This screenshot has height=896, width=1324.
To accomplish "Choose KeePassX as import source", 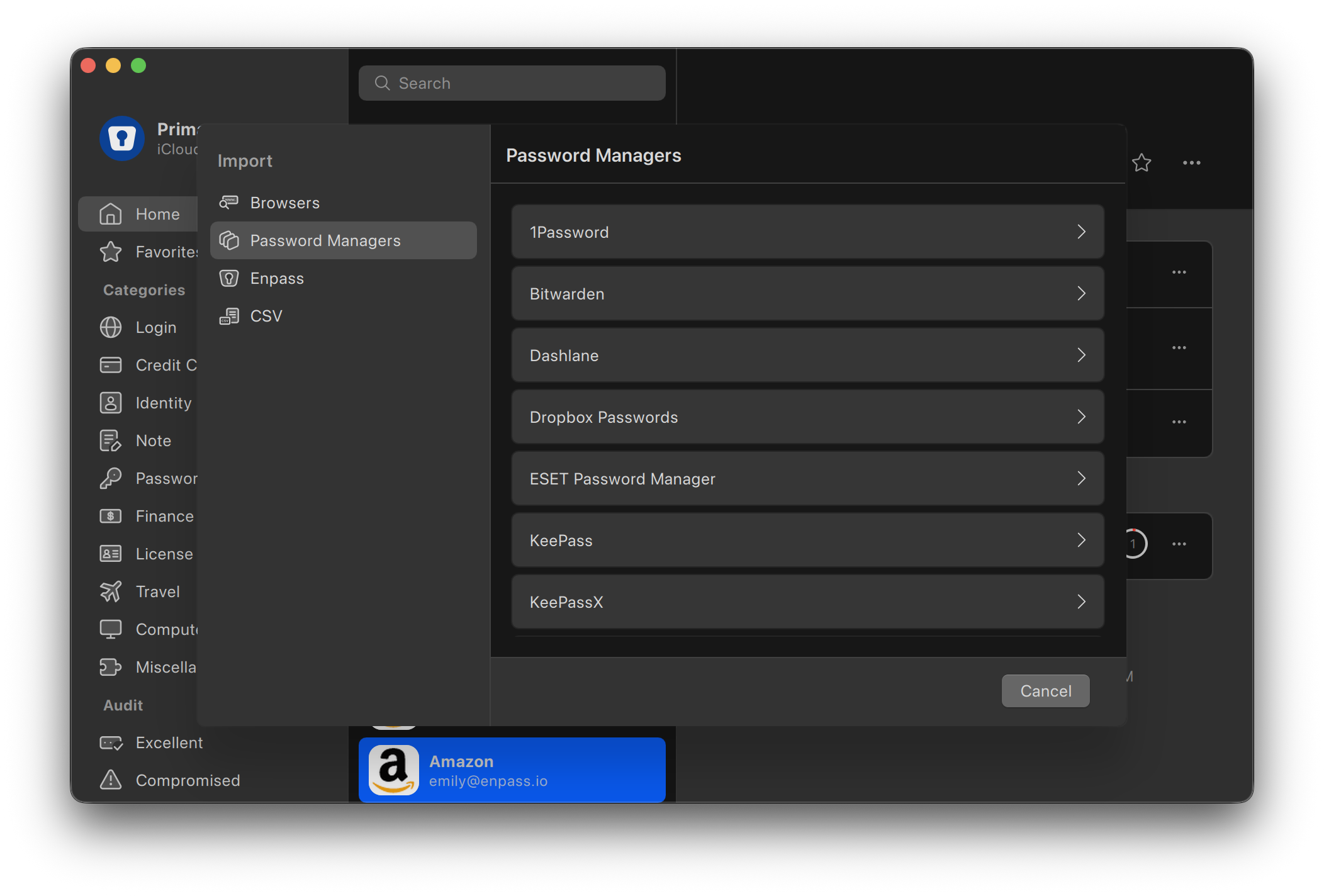I will click(808, 602).
